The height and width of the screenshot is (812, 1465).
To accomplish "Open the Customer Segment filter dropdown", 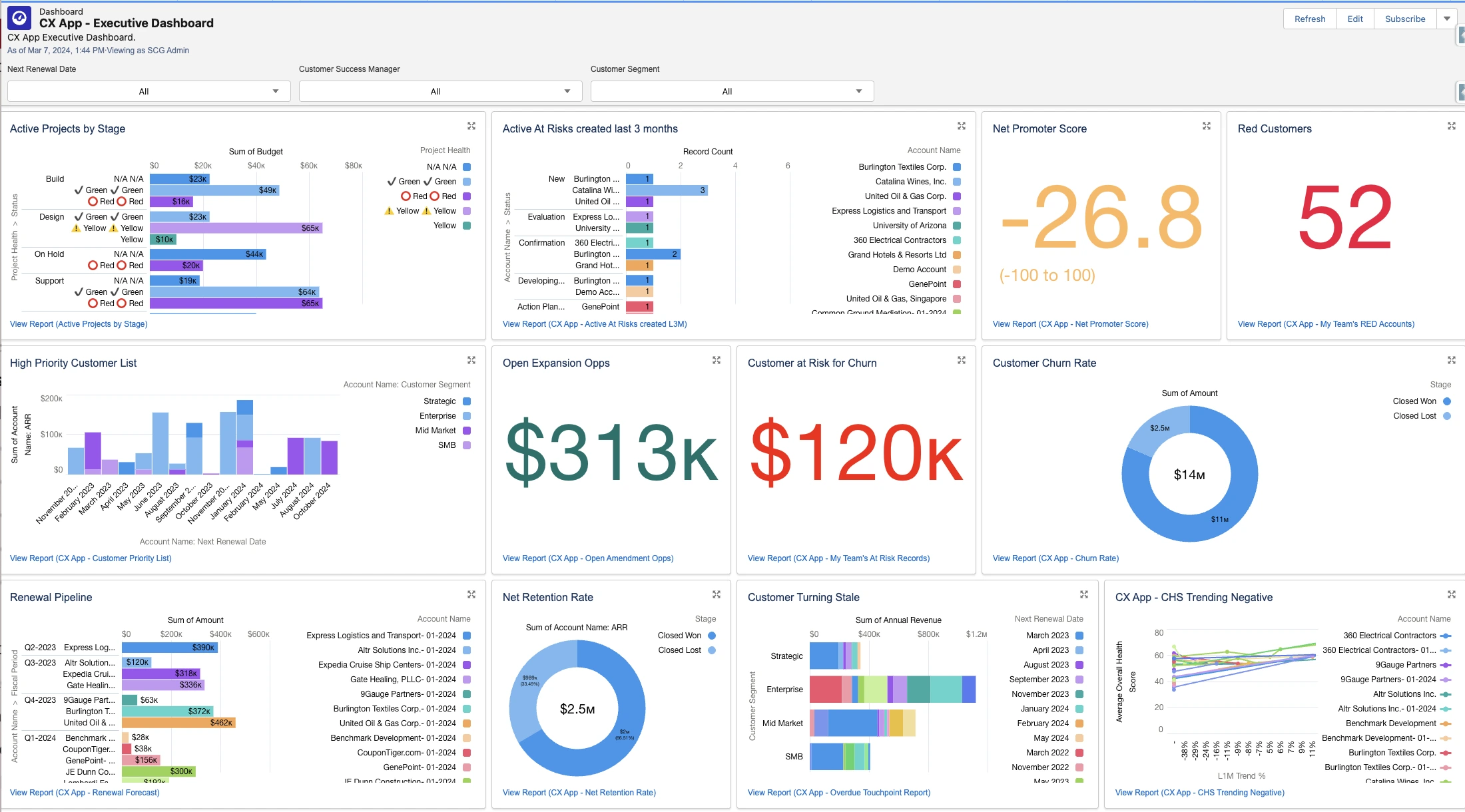I will 732,91.
